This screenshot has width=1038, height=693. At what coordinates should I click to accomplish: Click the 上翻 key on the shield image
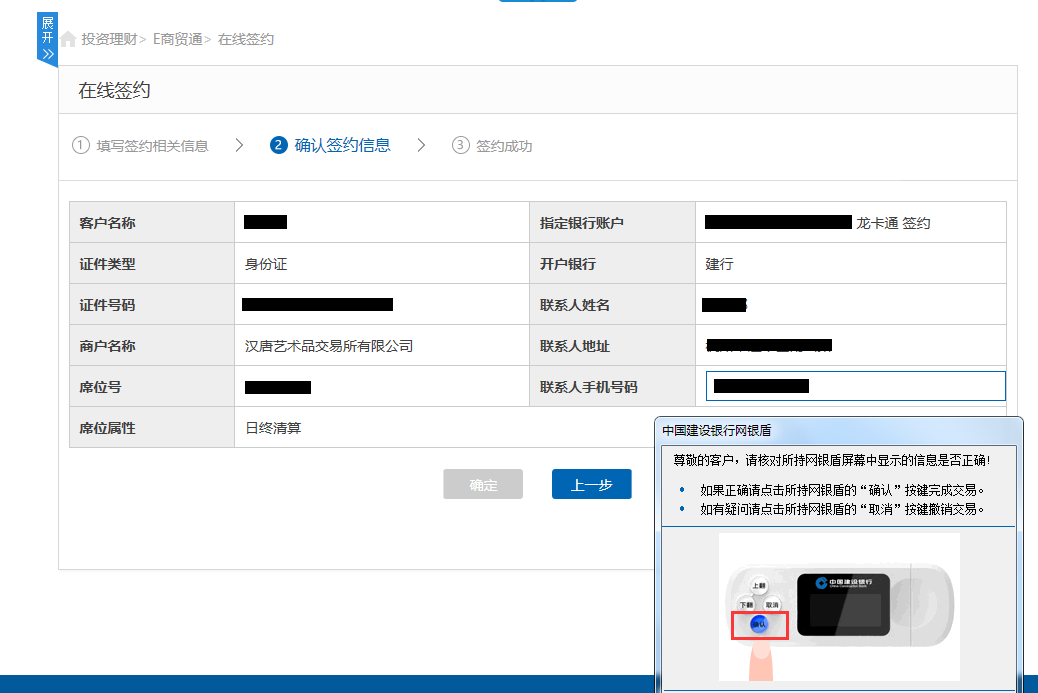(x=759, y=585)
